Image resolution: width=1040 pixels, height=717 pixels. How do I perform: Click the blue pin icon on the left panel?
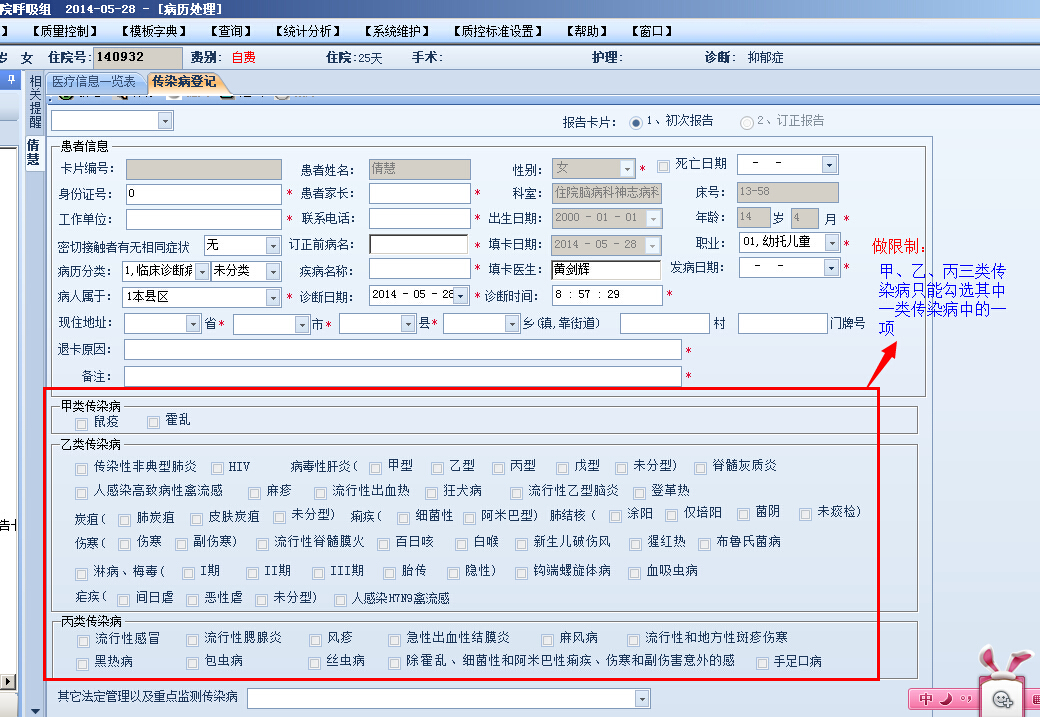[11, 81]
